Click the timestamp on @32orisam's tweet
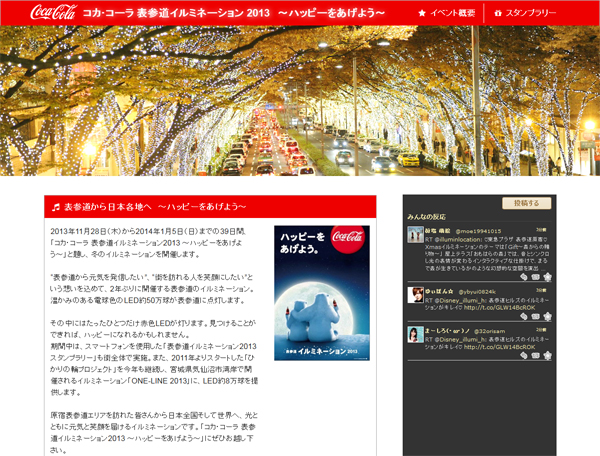Viewport: 600px width, 456px height. point(541,330)
